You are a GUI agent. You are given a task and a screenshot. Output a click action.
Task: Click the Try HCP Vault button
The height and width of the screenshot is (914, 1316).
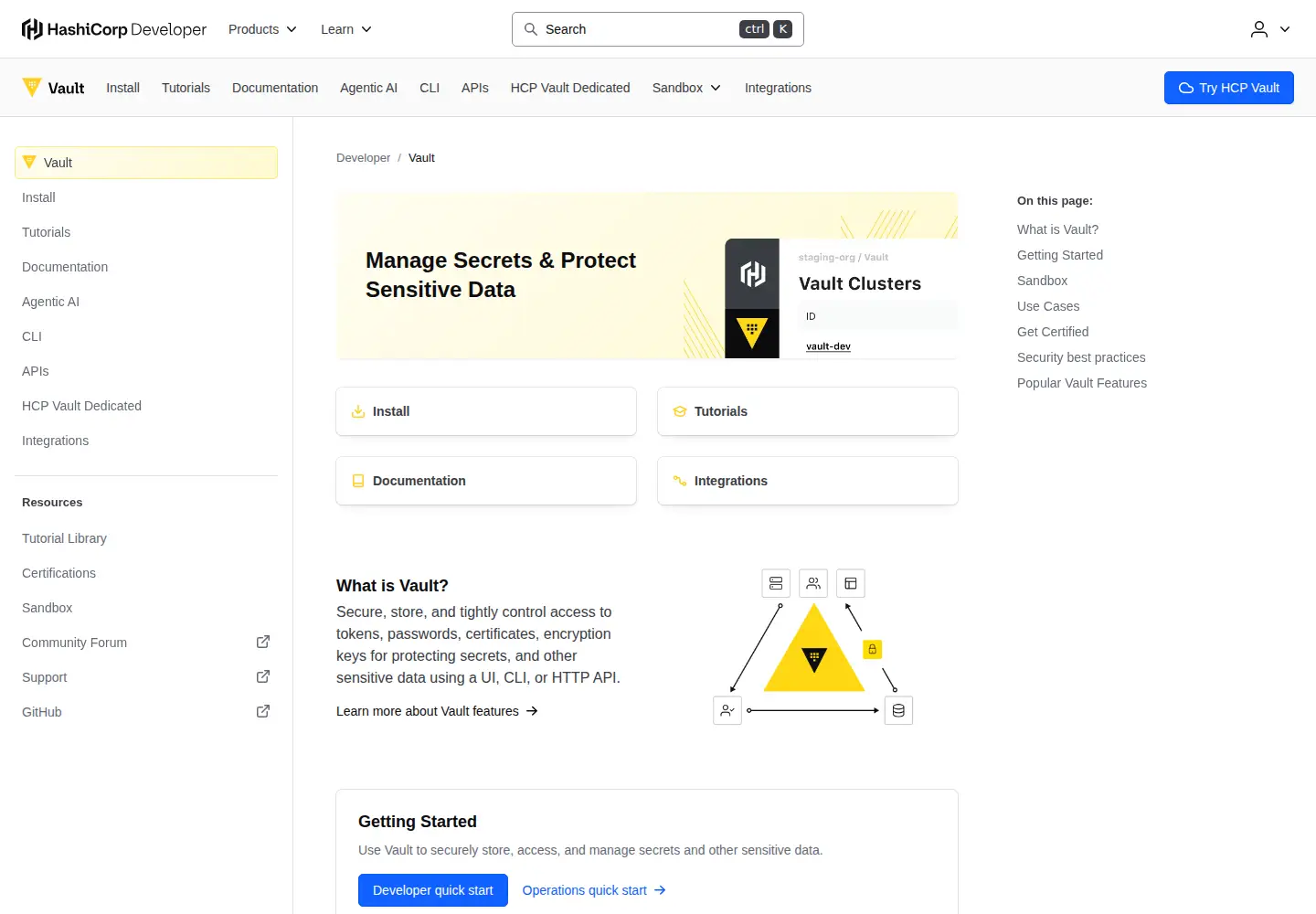(1229, 88)
